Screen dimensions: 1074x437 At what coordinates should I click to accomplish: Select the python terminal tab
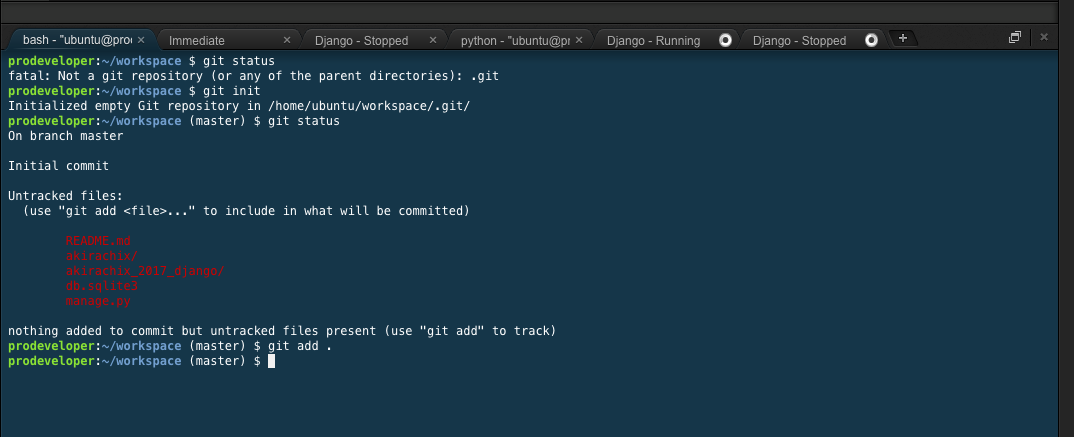(514, 40)
